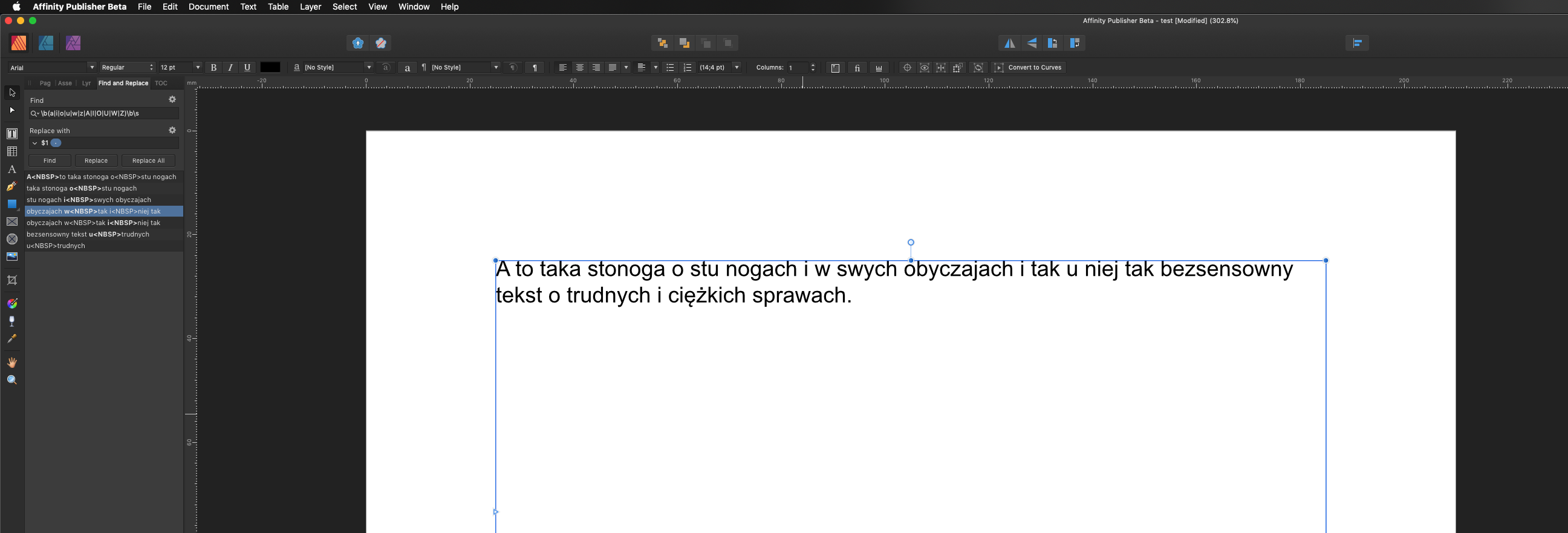Expand more justify alignment options arrow
The width and height of the screenshot is (1568, 533).
click(626, 68)
